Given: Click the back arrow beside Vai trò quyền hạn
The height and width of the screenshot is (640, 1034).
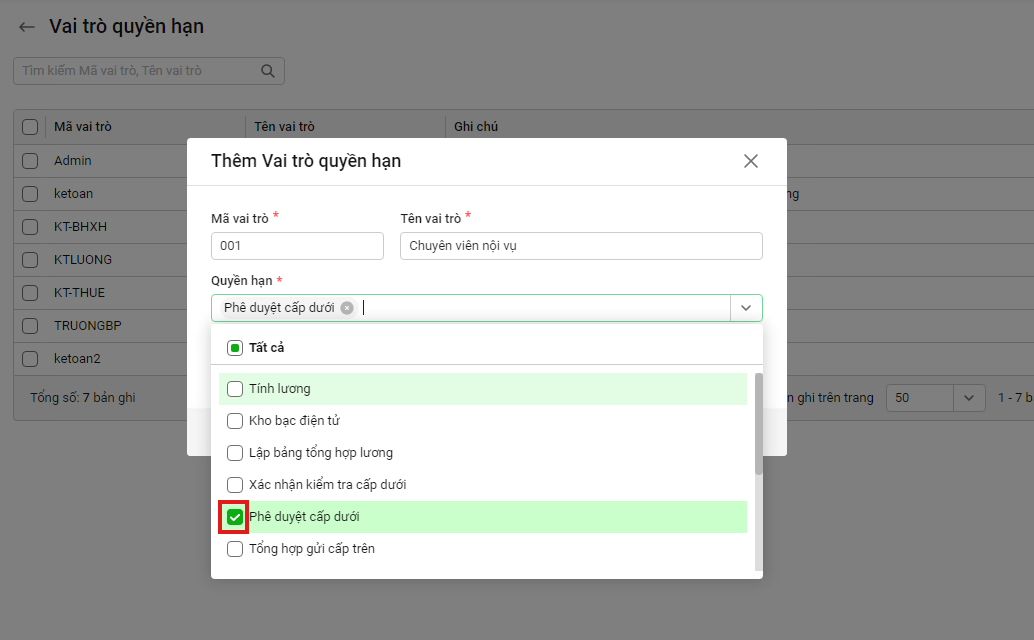Looking at the screenshot, I should pos(27,27).
